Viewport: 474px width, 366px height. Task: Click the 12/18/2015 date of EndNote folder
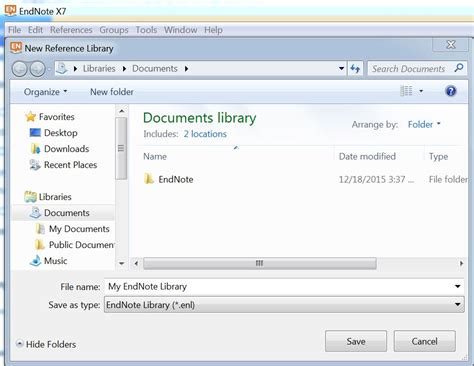click(376, 179)
